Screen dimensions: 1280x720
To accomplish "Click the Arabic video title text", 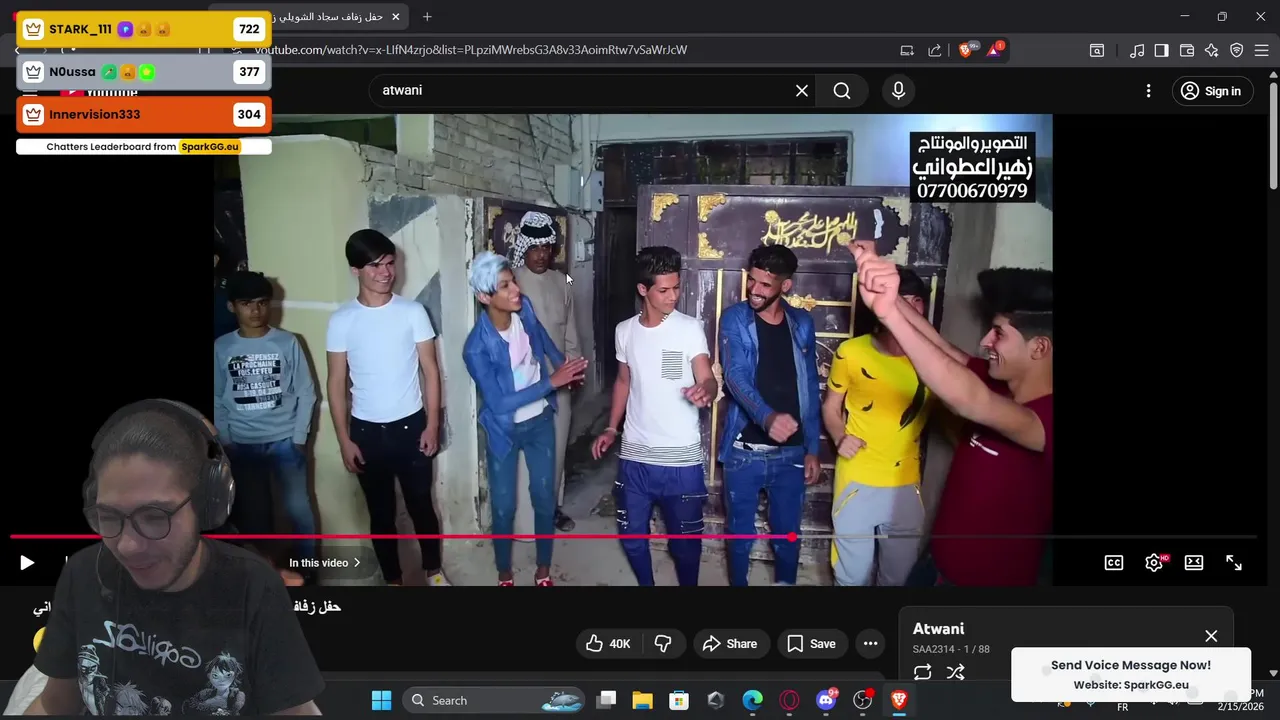I will [x=318, y=607].
